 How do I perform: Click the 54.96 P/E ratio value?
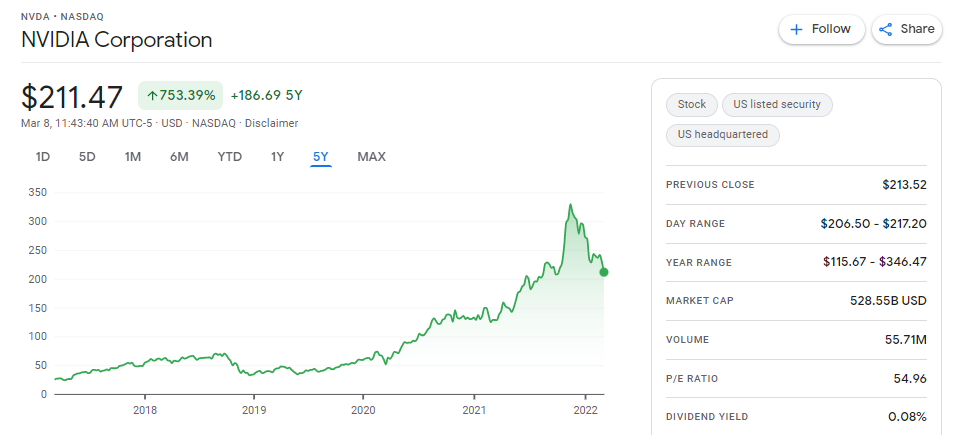coord(910,379)
